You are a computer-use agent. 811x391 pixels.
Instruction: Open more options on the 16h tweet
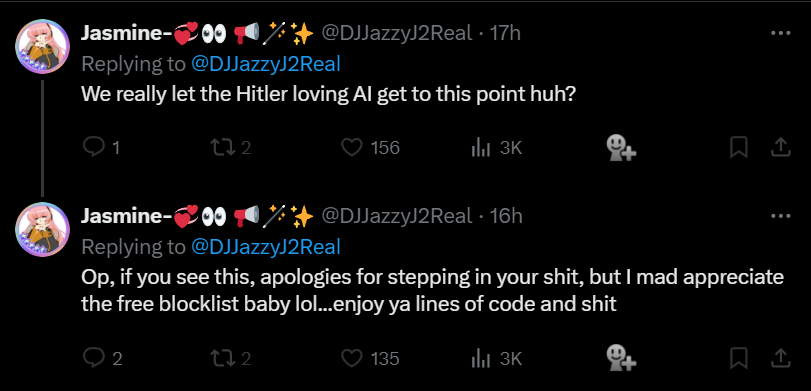point(780,216)
